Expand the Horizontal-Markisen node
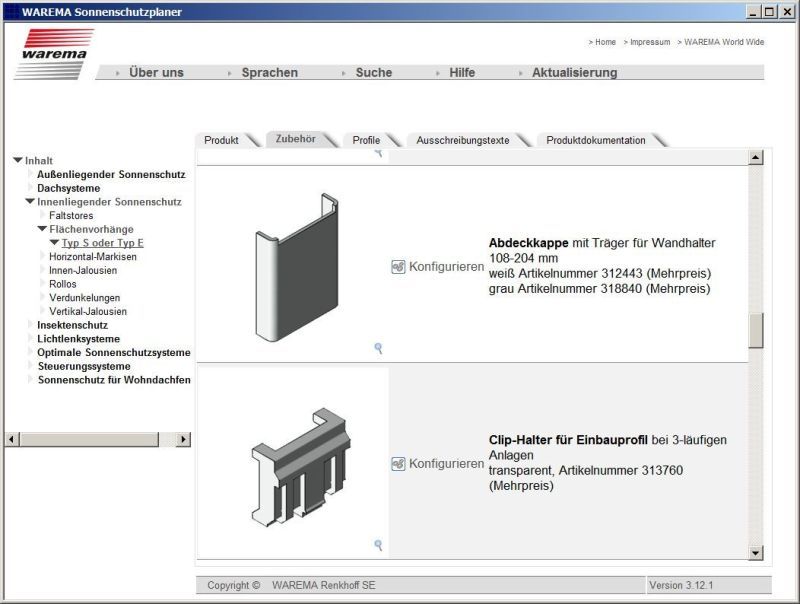The width and height of the screenshot is (800, 604). (43, 256)
